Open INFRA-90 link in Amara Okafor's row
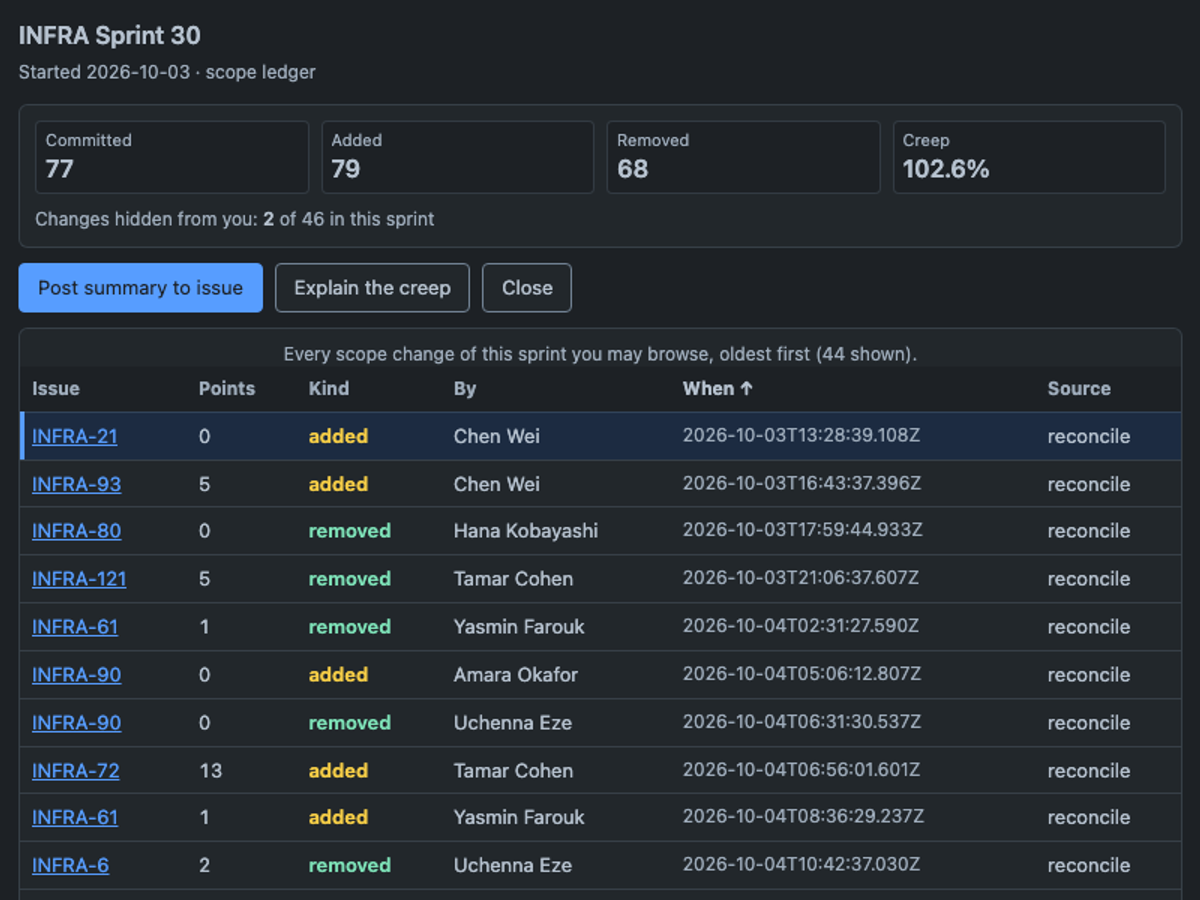The width and height of the screenshot is (1200, 900). point(76,675)
